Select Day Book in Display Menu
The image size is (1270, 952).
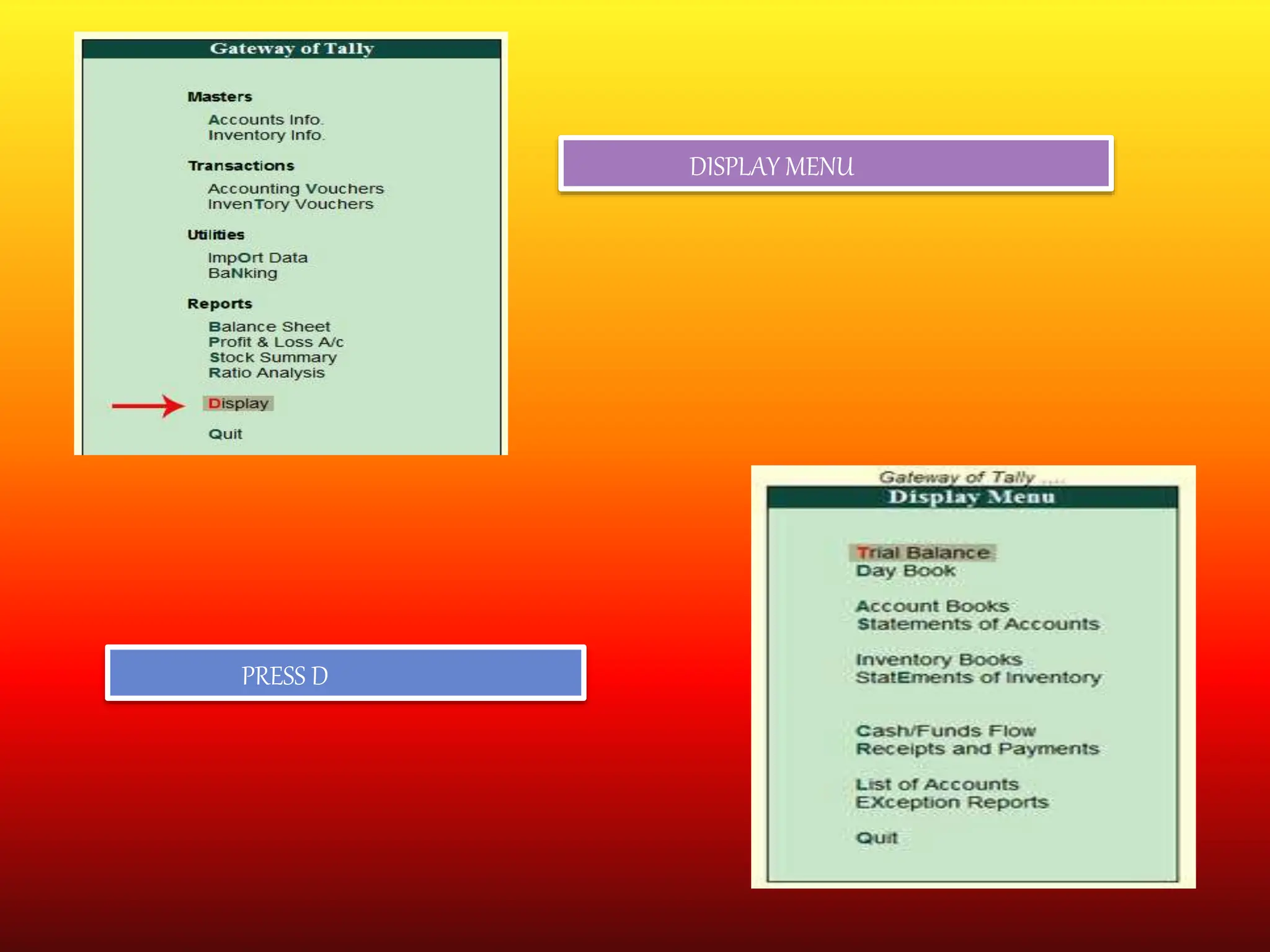click(905, 571)
